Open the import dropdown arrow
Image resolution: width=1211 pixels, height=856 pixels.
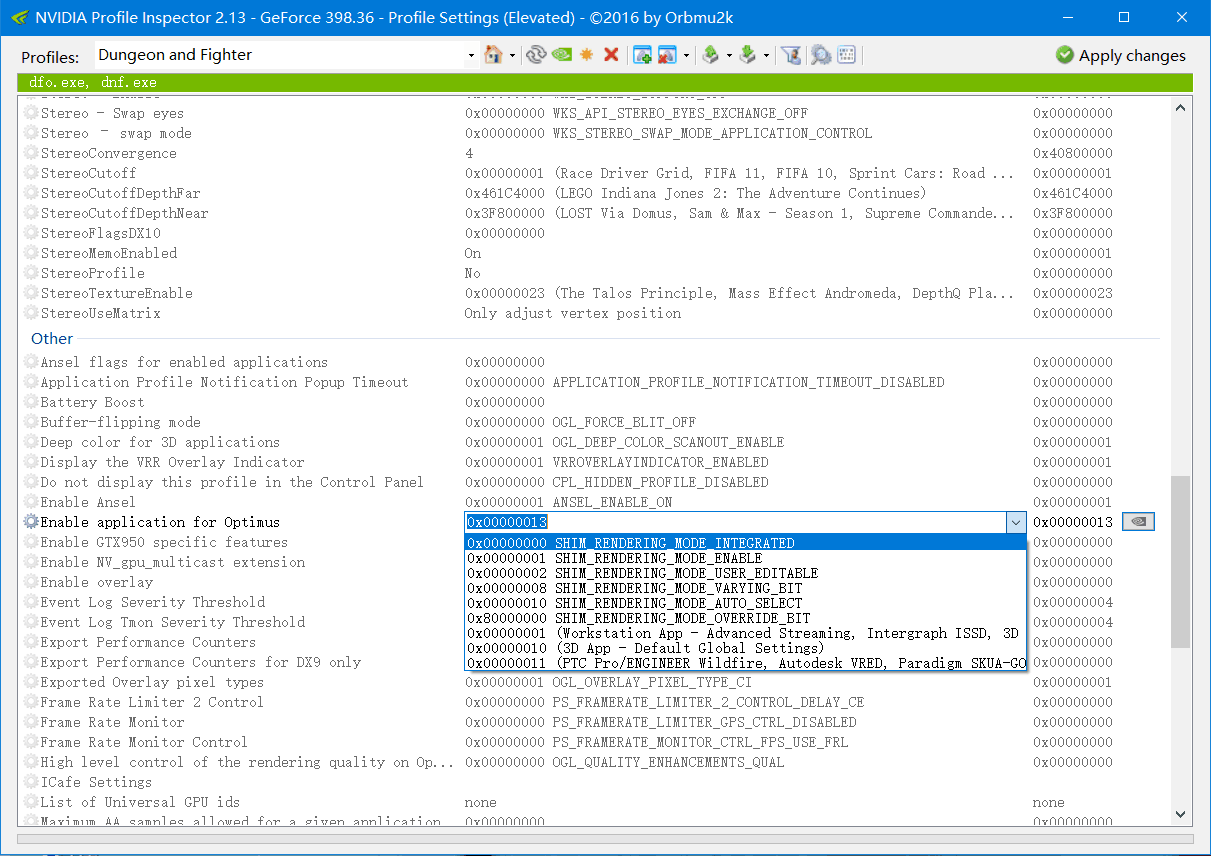pos(766,55)
